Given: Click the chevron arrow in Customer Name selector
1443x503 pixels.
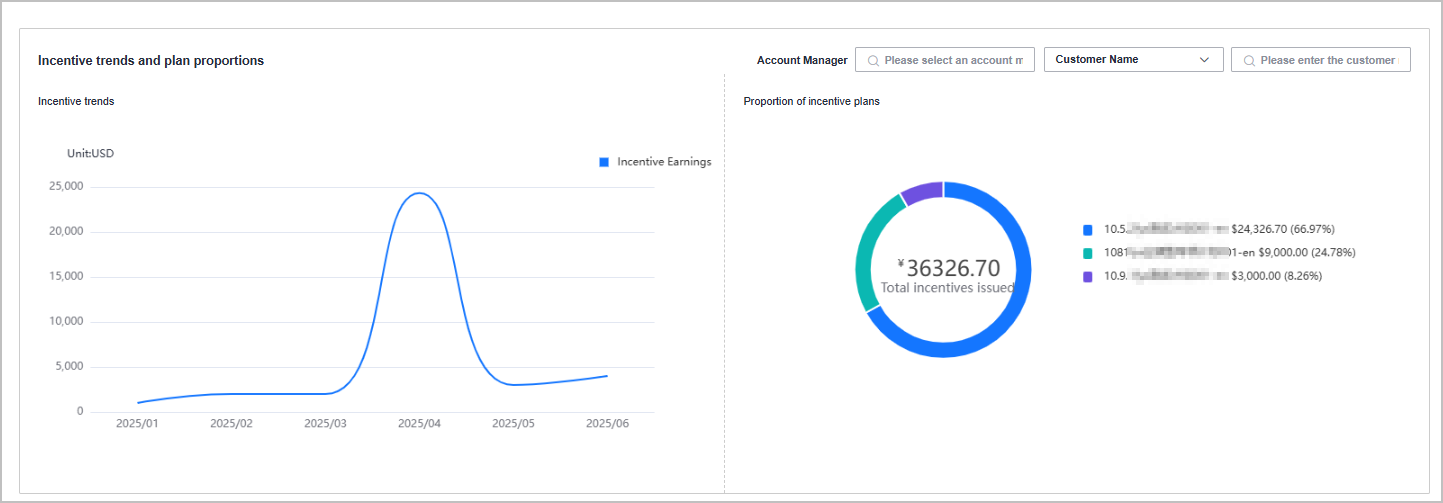Looking at the screenshot, I should [x=1204, y=60].
